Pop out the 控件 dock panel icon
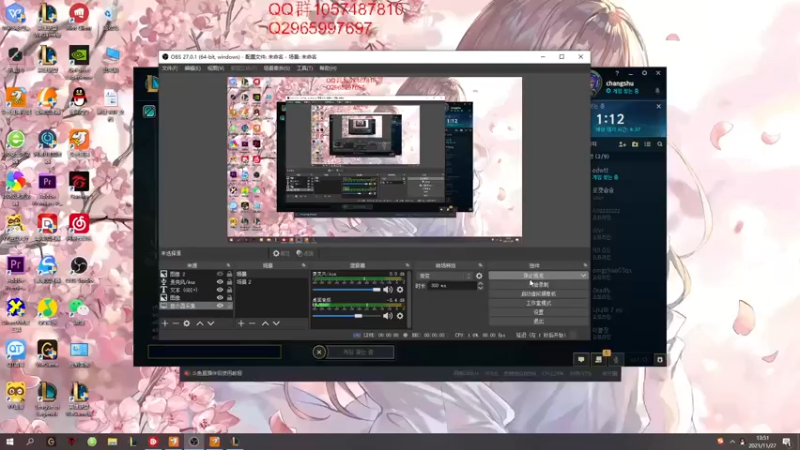The image size is (800, 450). [585, 265]
